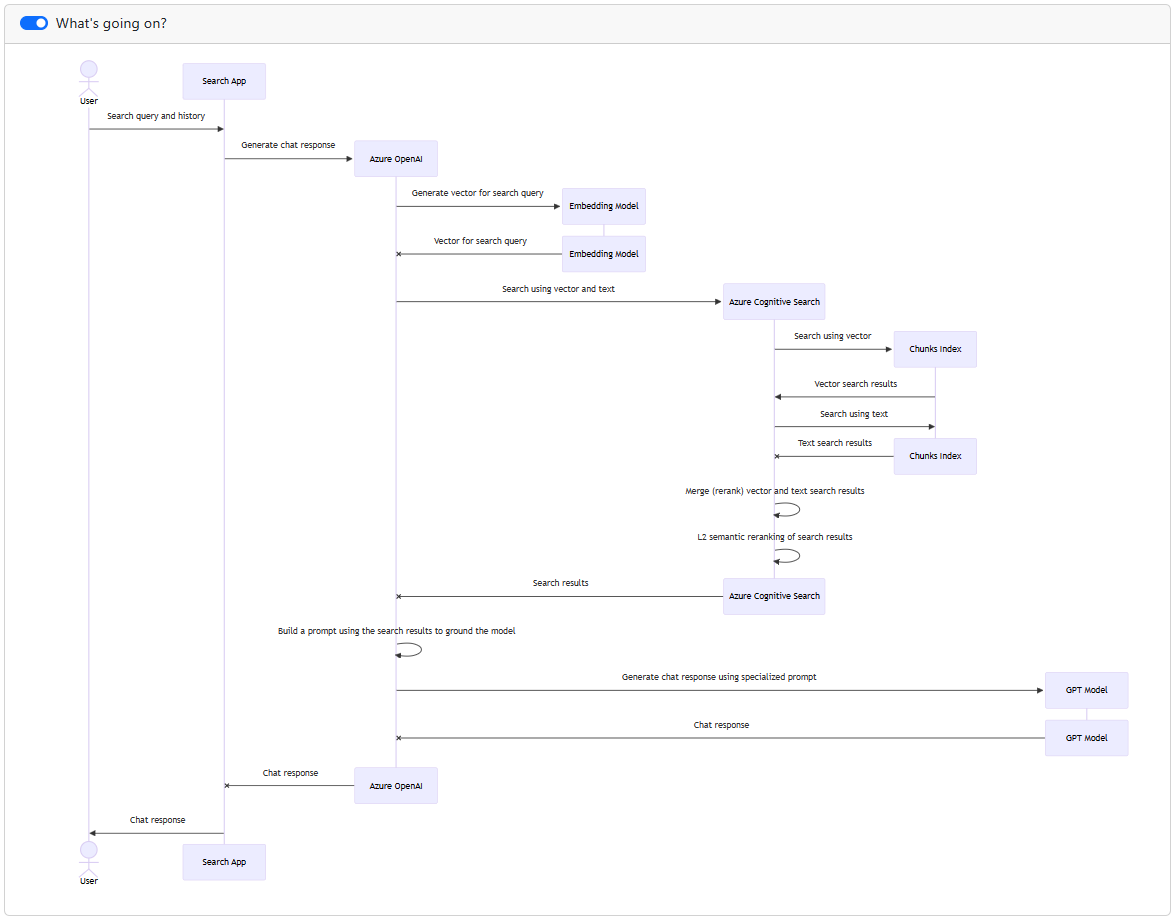Screen dimensions: 1175x920
Task: Select the bottom Search App box
Action: 224,862
